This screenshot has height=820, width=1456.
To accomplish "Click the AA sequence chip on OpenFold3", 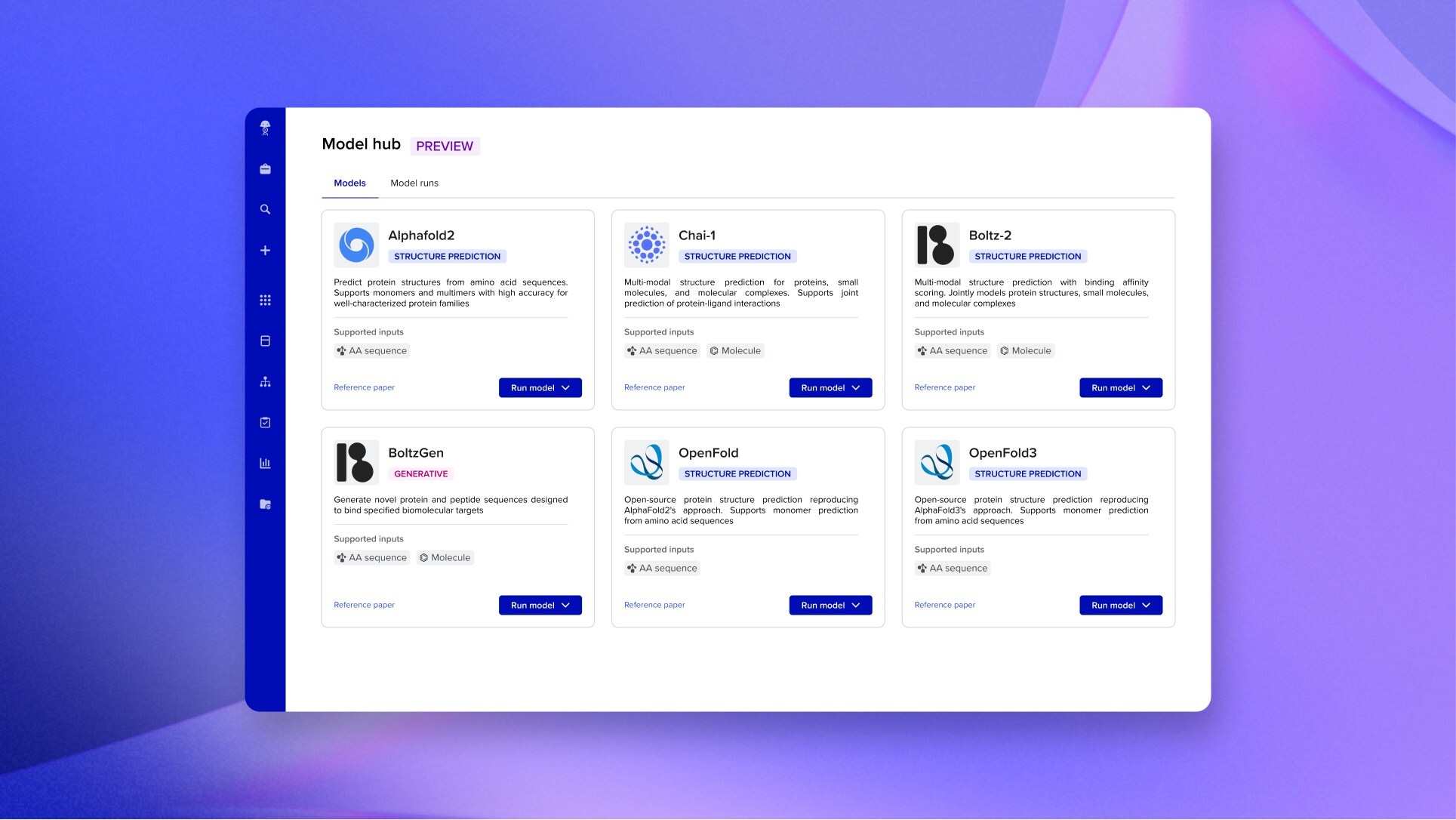I will (953, 569).
